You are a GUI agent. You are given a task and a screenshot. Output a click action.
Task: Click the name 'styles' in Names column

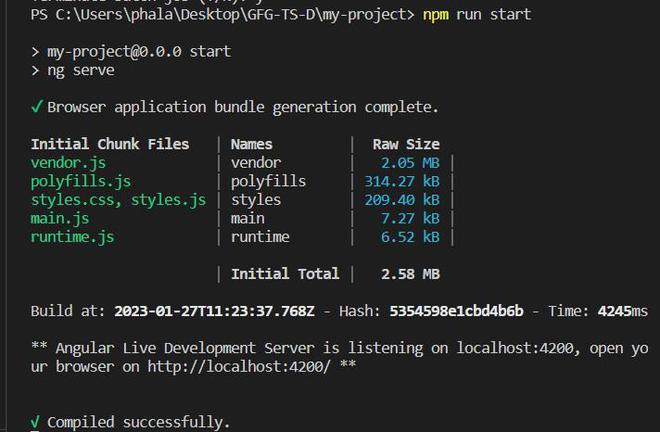255,200
